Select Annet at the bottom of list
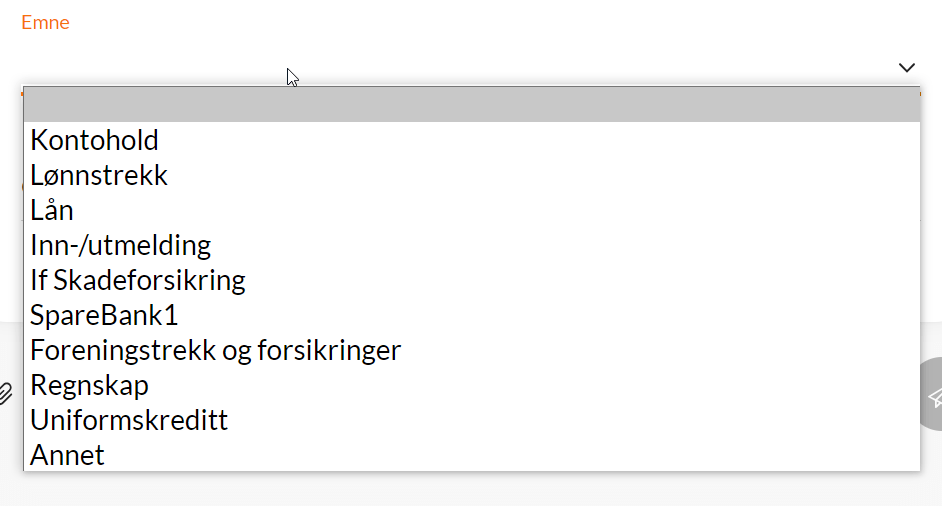Image resolution: width=942 pixels, height=506 pixels. pos(68,455)
